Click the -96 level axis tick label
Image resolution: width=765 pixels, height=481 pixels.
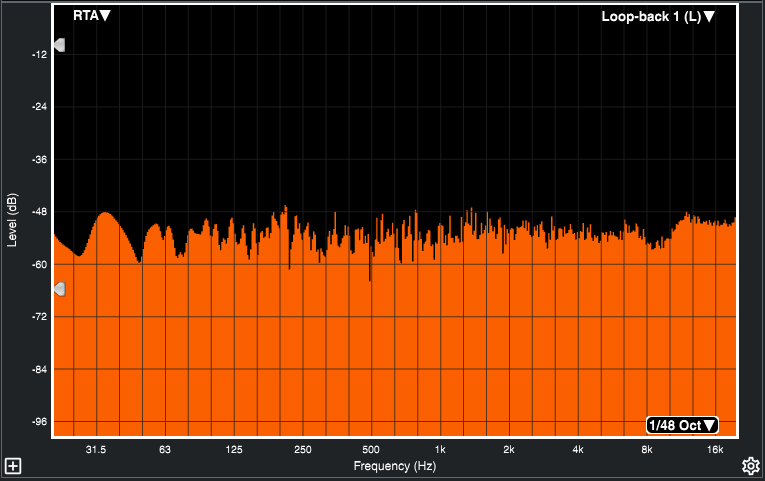pos(39,422)
